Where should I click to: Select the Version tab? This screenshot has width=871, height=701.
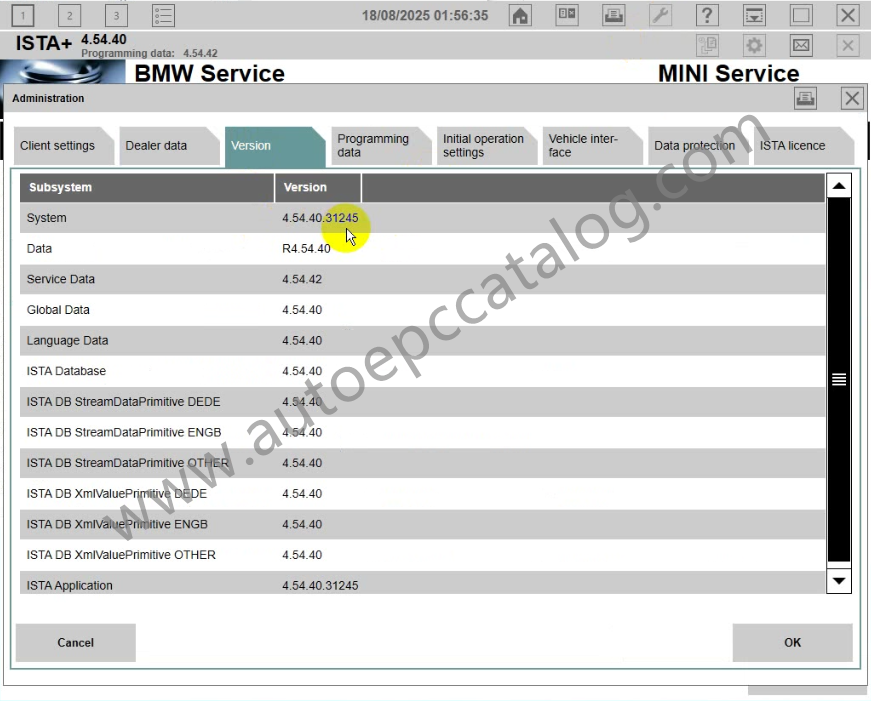tap(274, 147)
